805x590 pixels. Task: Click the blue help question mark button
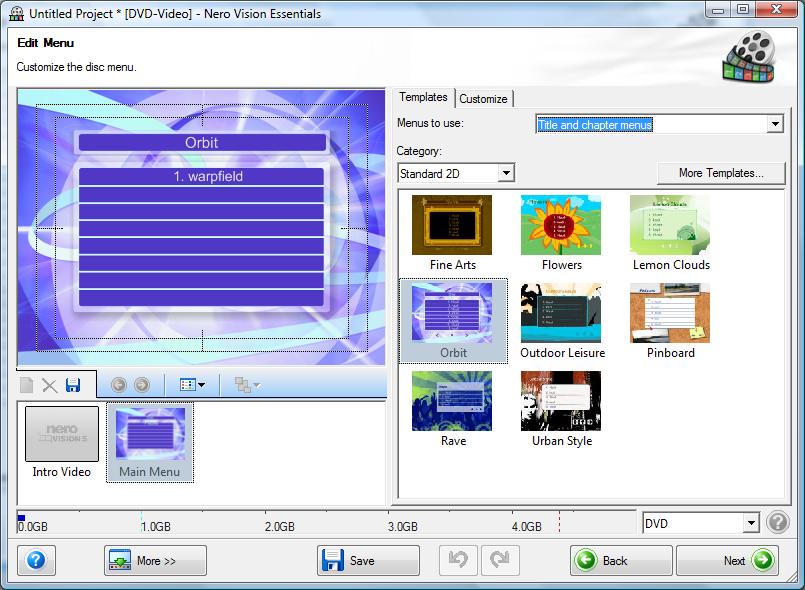[36, 560]
